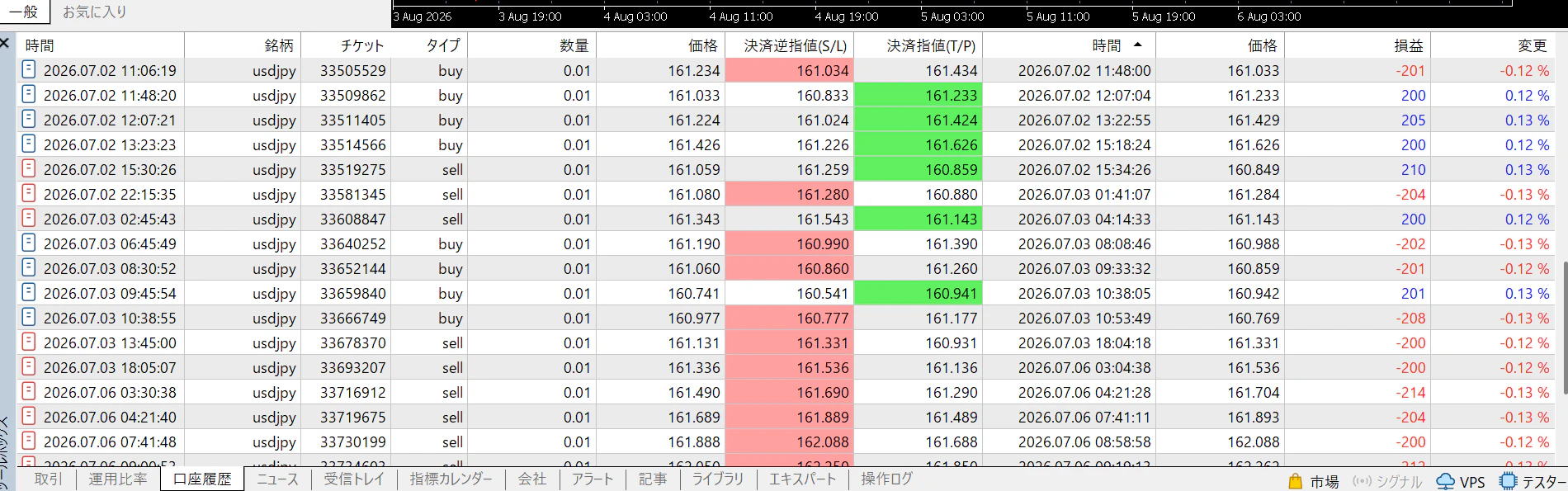Viewport: 1568px width, 491px height.
Task: Click red S/L cell 162.088
Action: pyautogui.click(x=790, y=441)
